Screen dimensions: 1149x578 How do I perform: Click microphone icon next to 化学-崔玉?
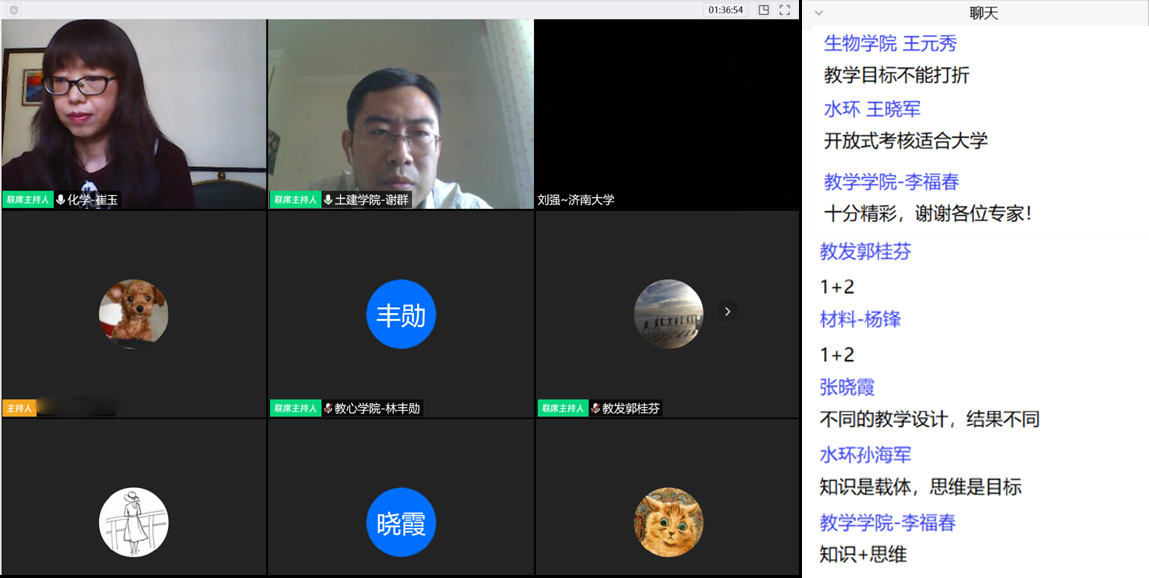click(x=61, y=200)
